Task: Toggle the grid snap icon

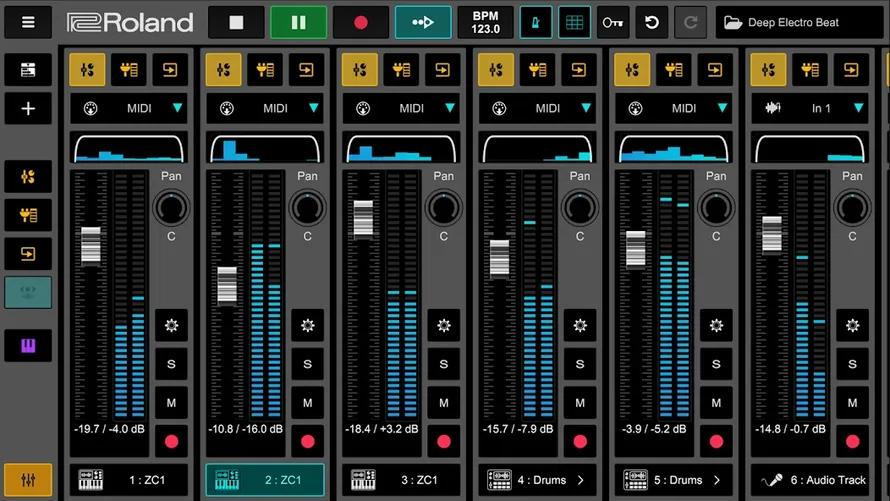Action: [574, 22]
